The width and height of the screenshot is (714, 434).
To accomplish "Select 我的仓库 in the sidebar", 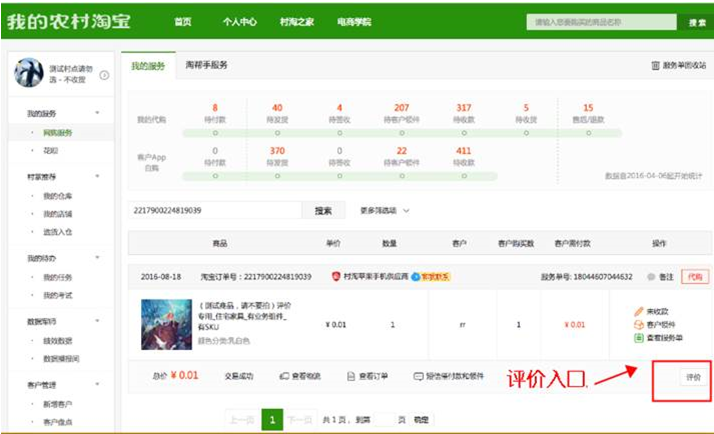I will (x=58, y=196).
